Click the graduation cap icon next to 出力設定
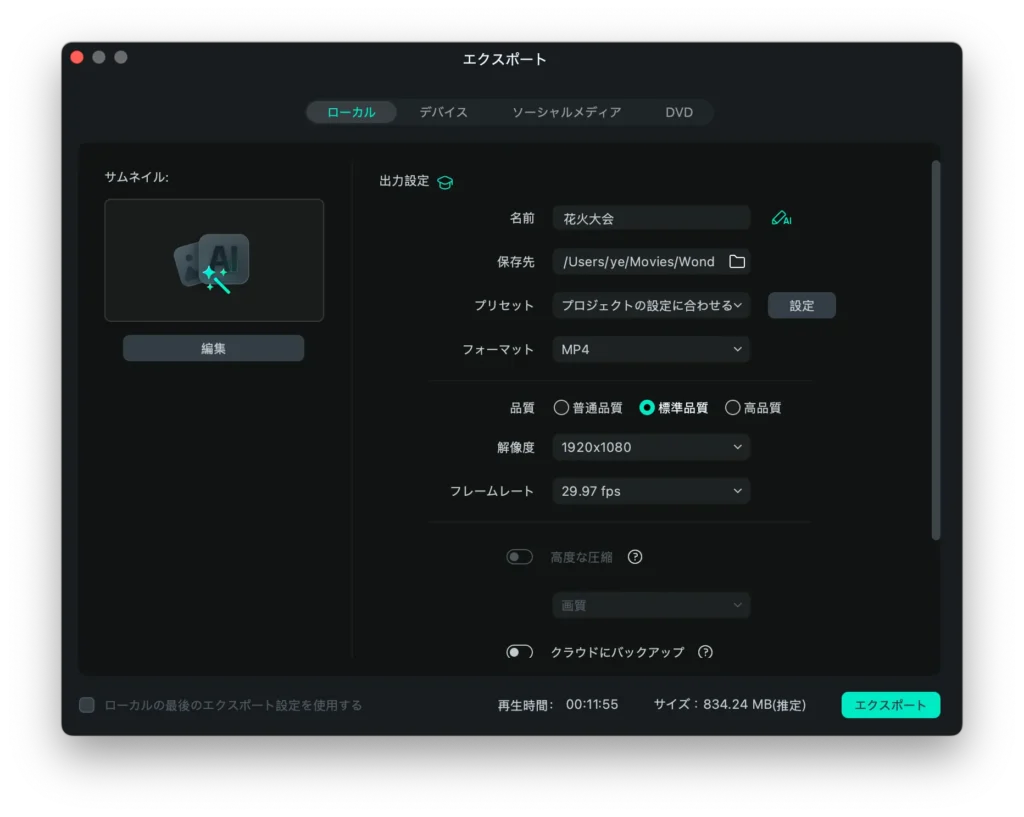1024x817 pixels. (443, 181)
